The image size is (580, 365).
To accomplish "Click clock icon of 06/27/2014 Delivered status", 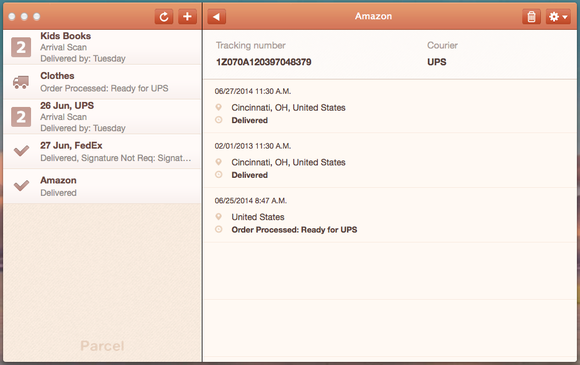I will (x=219, y=120).
